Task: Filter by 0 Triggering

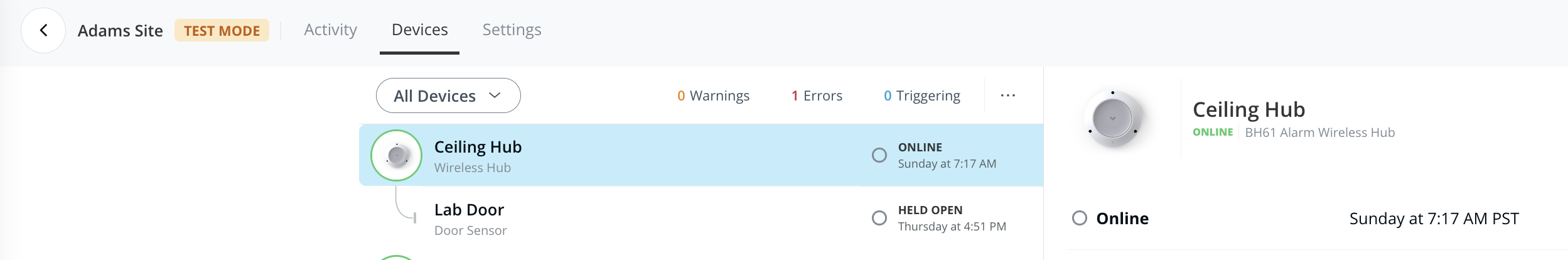Action: click(x=921, y=95)
